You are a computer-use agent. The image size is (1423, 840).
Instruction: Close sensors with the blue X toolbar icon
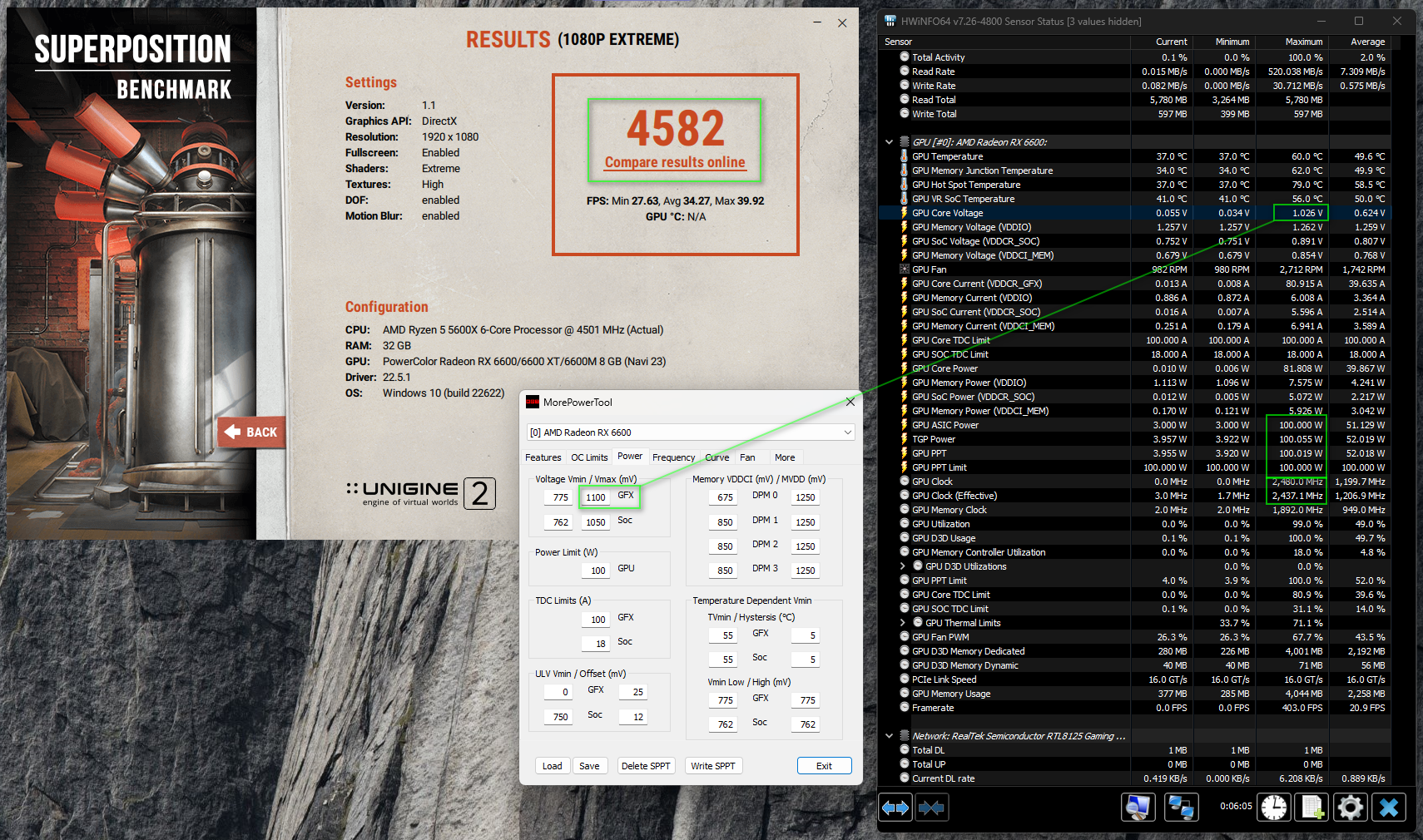coord(1389,807)
